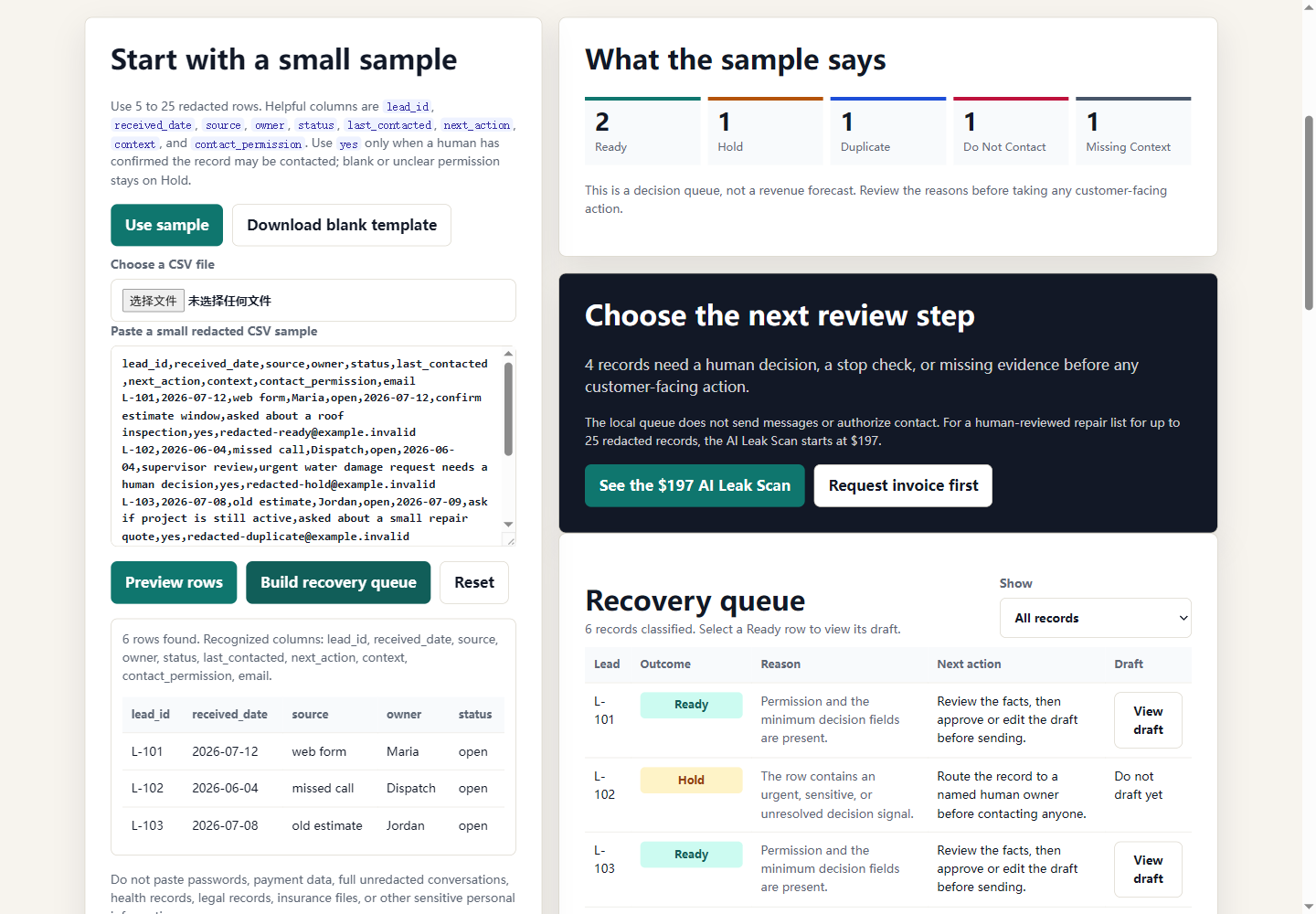Click the Ready badge for L-103
The image size is (1316, 914).
tap(691, 855)
